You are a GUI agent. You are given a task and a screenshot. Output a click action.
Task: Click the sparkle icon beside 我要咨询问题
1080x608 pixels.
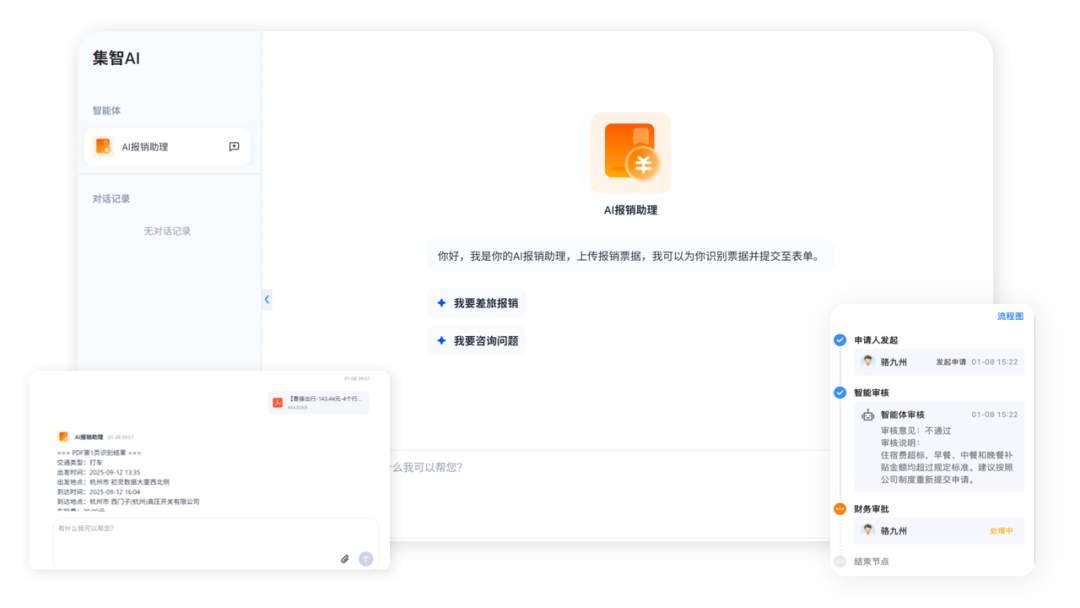click(x=442, y=341)
